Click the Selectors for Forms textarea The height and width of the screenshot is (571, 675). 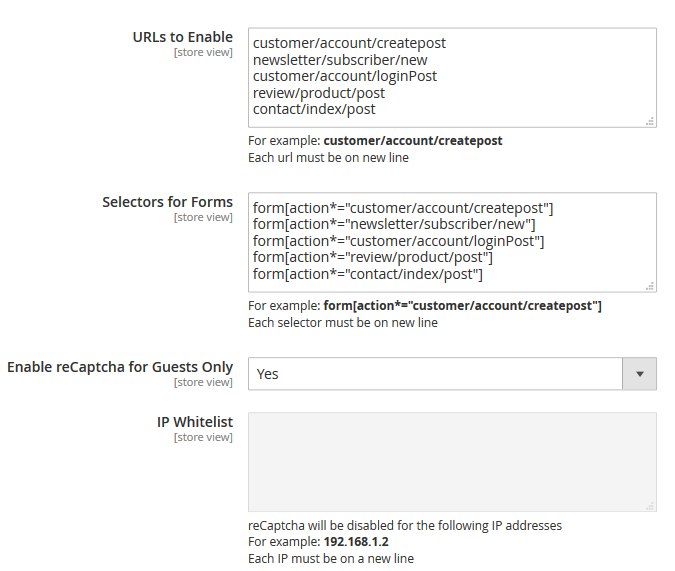pyautogui.click(x=452, y=242)
